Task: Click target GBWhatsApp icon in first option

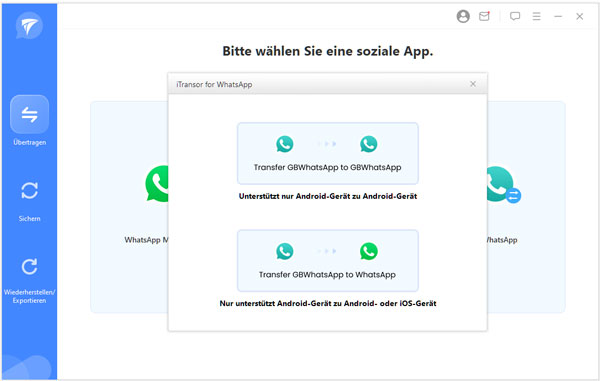Action: coord(369,144)
